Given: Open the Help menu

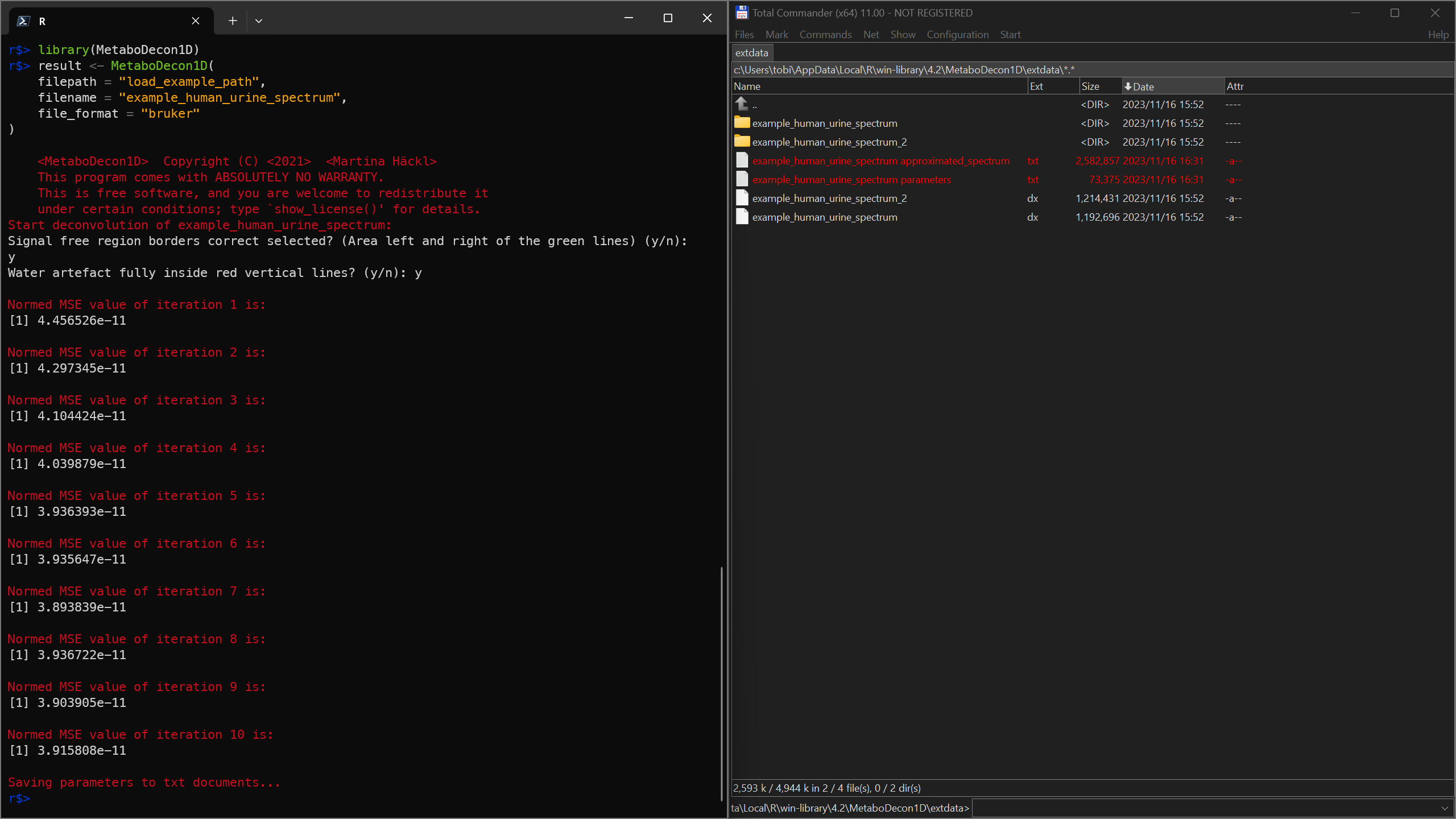Looking at the screenshot, I should point(1438,35).
